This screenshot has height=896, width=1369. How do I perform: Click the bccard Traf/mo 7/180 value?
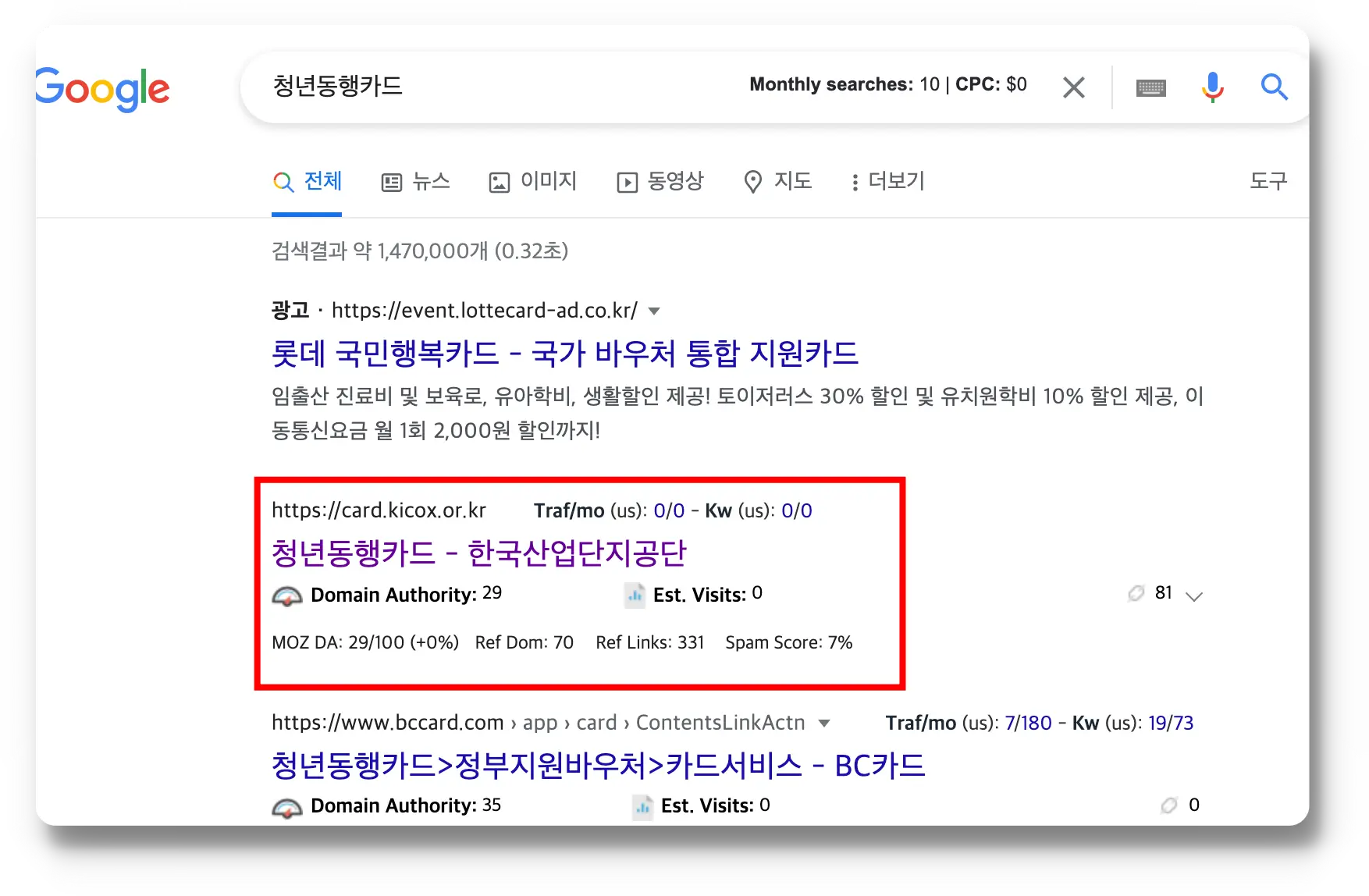[1028, 723]
